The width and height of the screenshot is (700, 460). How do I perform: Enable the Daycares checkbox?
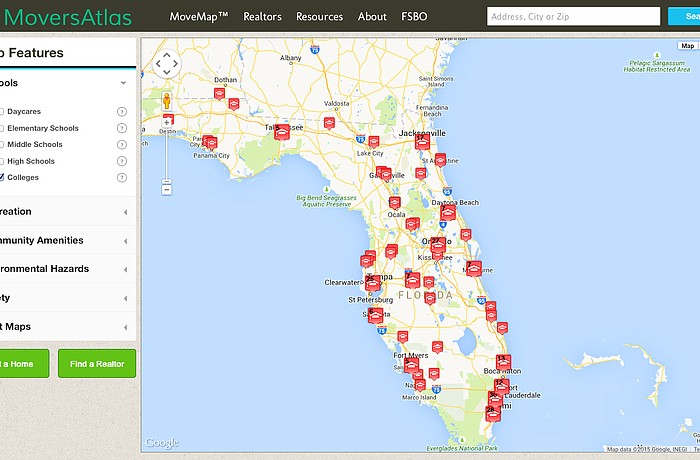click(2, 111)
